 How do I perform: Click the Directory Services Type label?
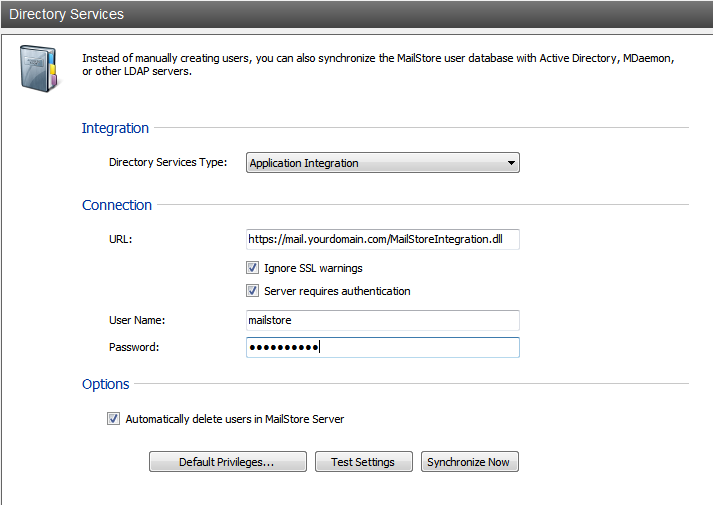pyautogui.click(x=168, y=162)
